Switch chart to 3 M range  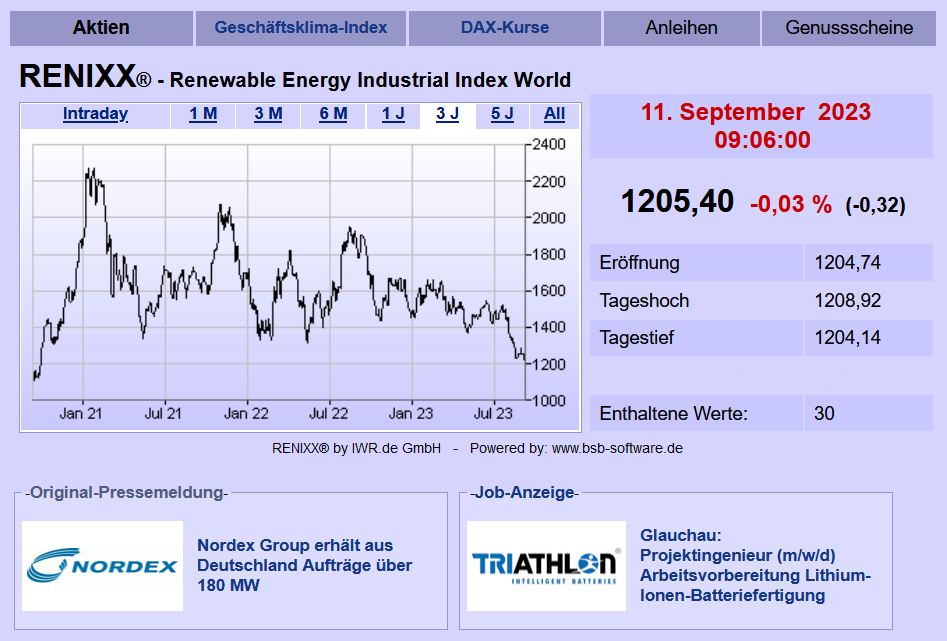pos(268,114)
